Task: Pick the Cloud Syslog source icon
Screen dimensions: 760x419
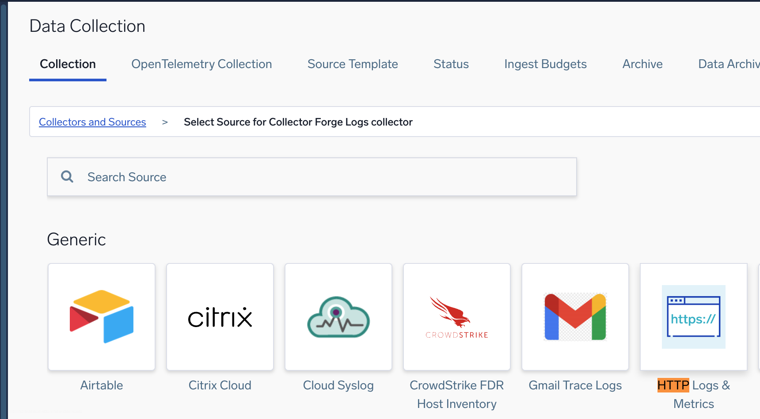Action: [x=338, y=317]
